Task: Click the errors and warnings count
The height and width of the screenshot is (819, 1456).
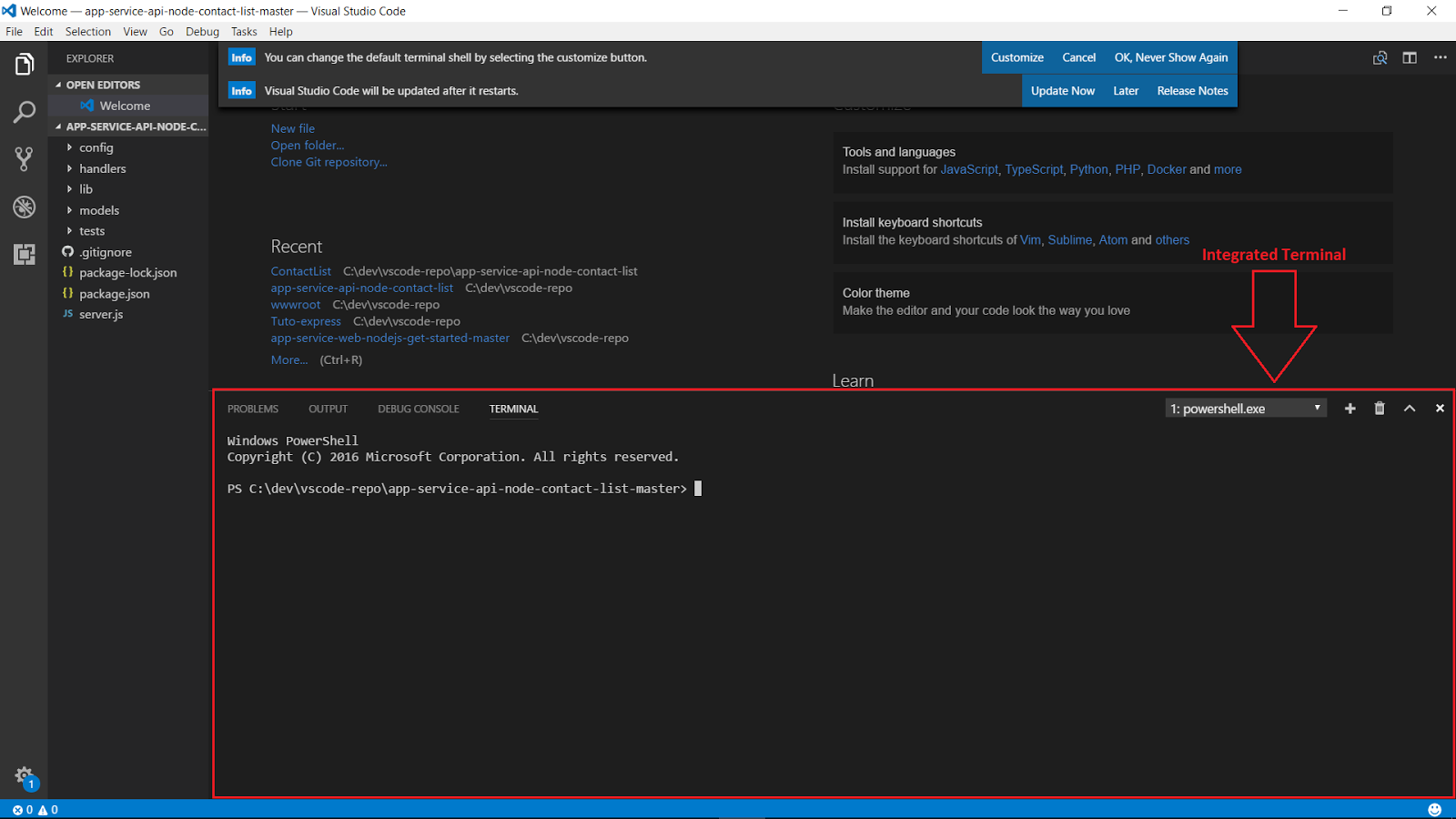Action: point(35,810)
